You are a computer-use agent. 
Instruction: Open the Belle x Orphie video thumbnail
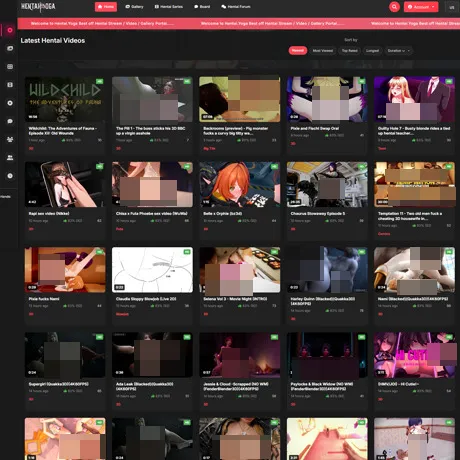point(240,184)
